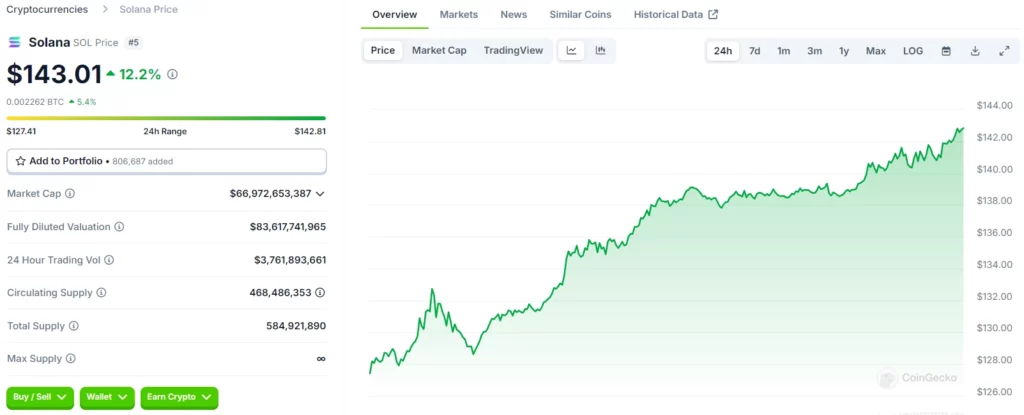Screen dimensions: 1024x415
Task: Click the Solana logo icon
Action: [14, 42]
